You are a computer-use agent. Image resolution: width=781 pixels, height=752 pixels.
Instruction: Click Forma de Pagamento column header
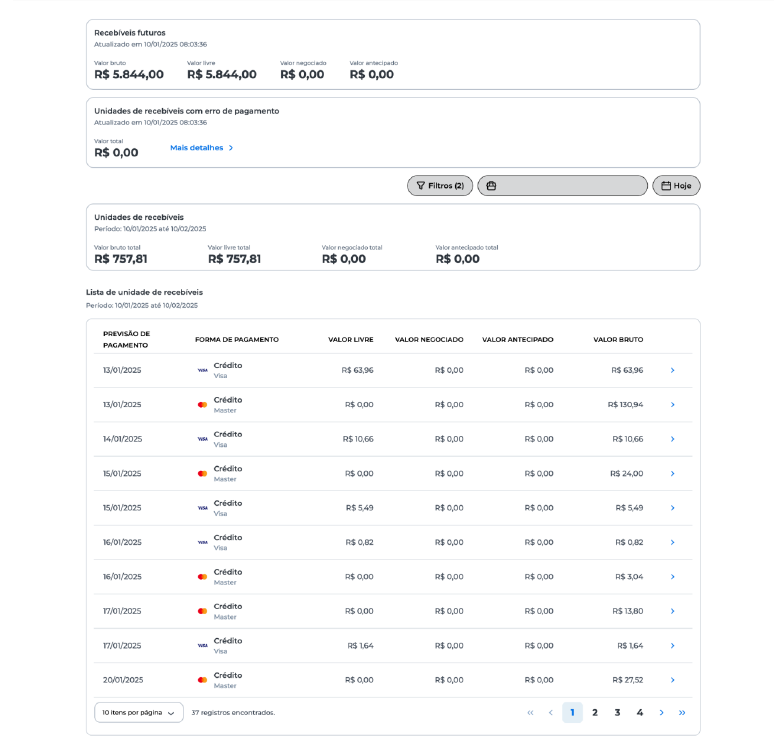[237, 340]
